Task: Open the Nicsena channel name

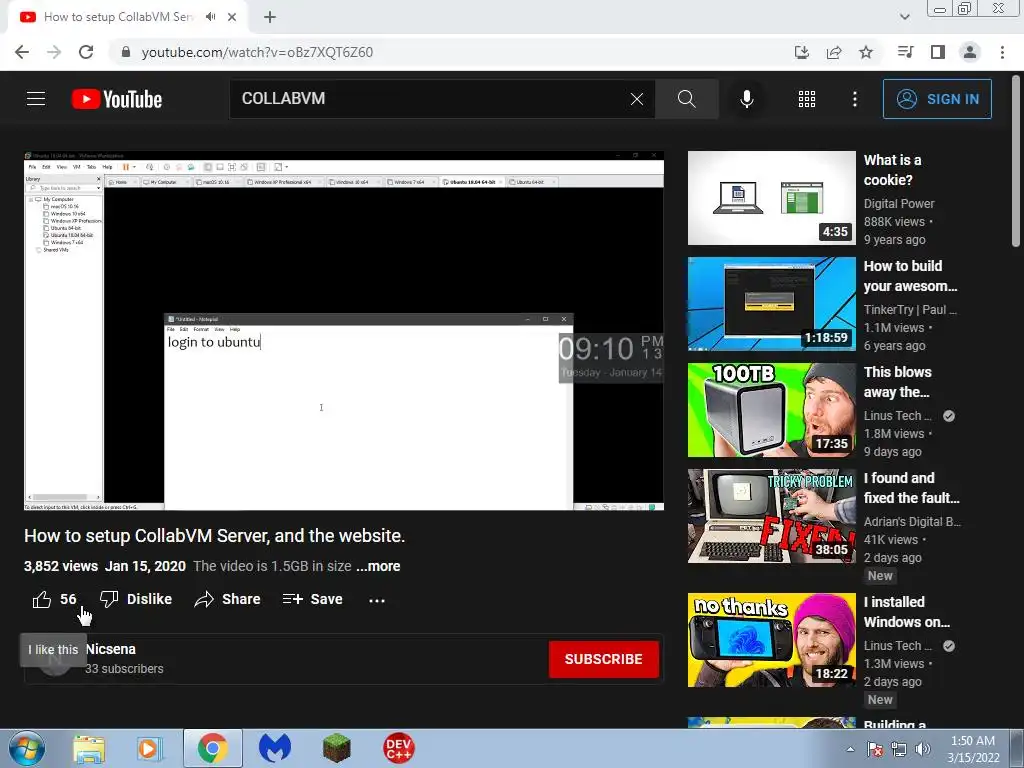Action: [x=110, y=649]
